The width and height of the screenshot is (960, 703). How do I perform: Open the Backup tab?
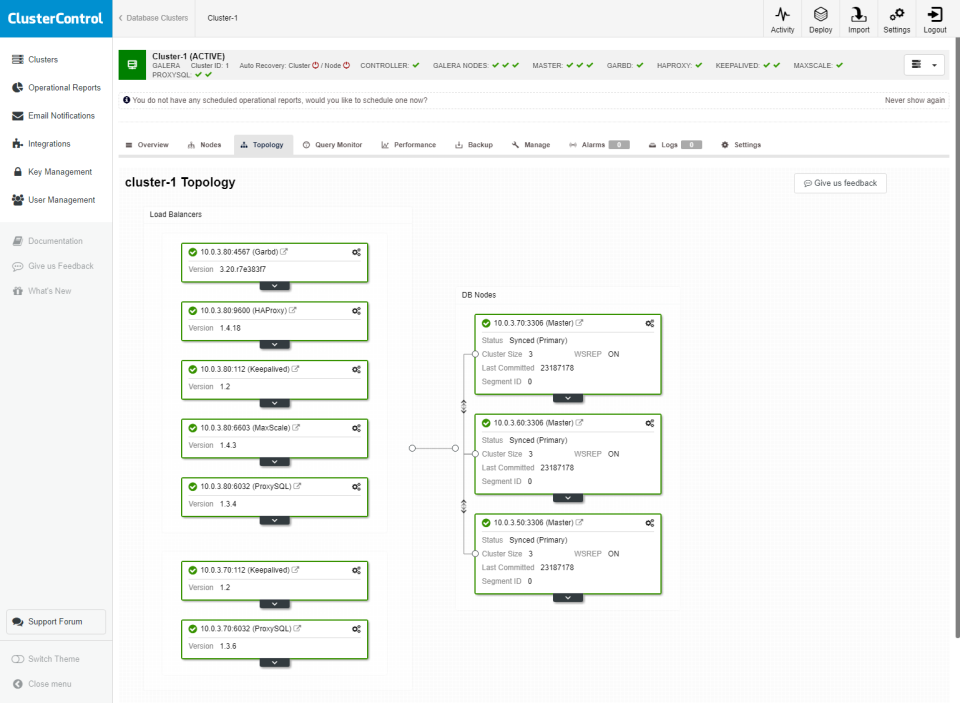point(474,145)
